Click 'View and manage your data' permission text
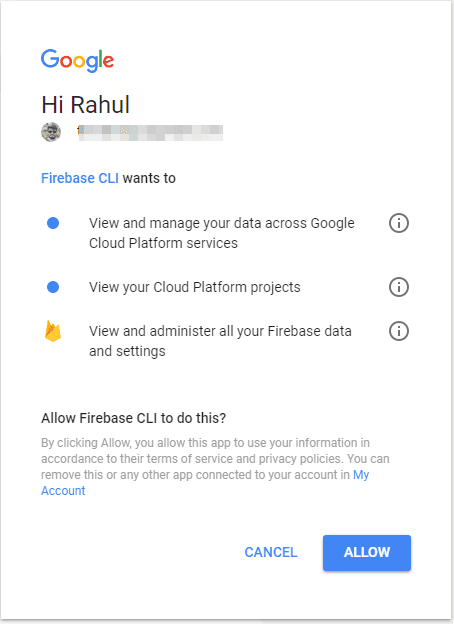The image size is (454, 624). (x=222, y=233)
